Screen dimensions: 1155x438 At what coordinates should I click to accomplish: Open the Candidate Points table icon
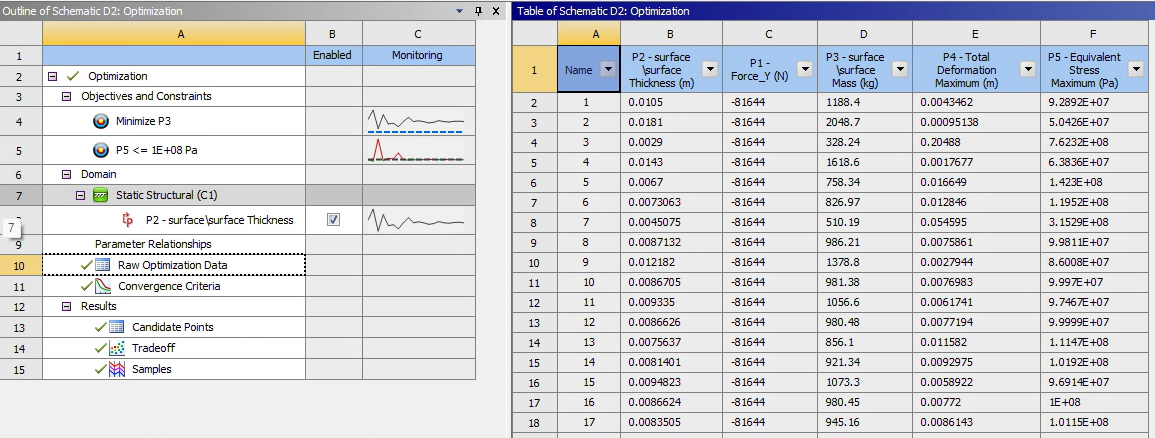click(115, 327)
